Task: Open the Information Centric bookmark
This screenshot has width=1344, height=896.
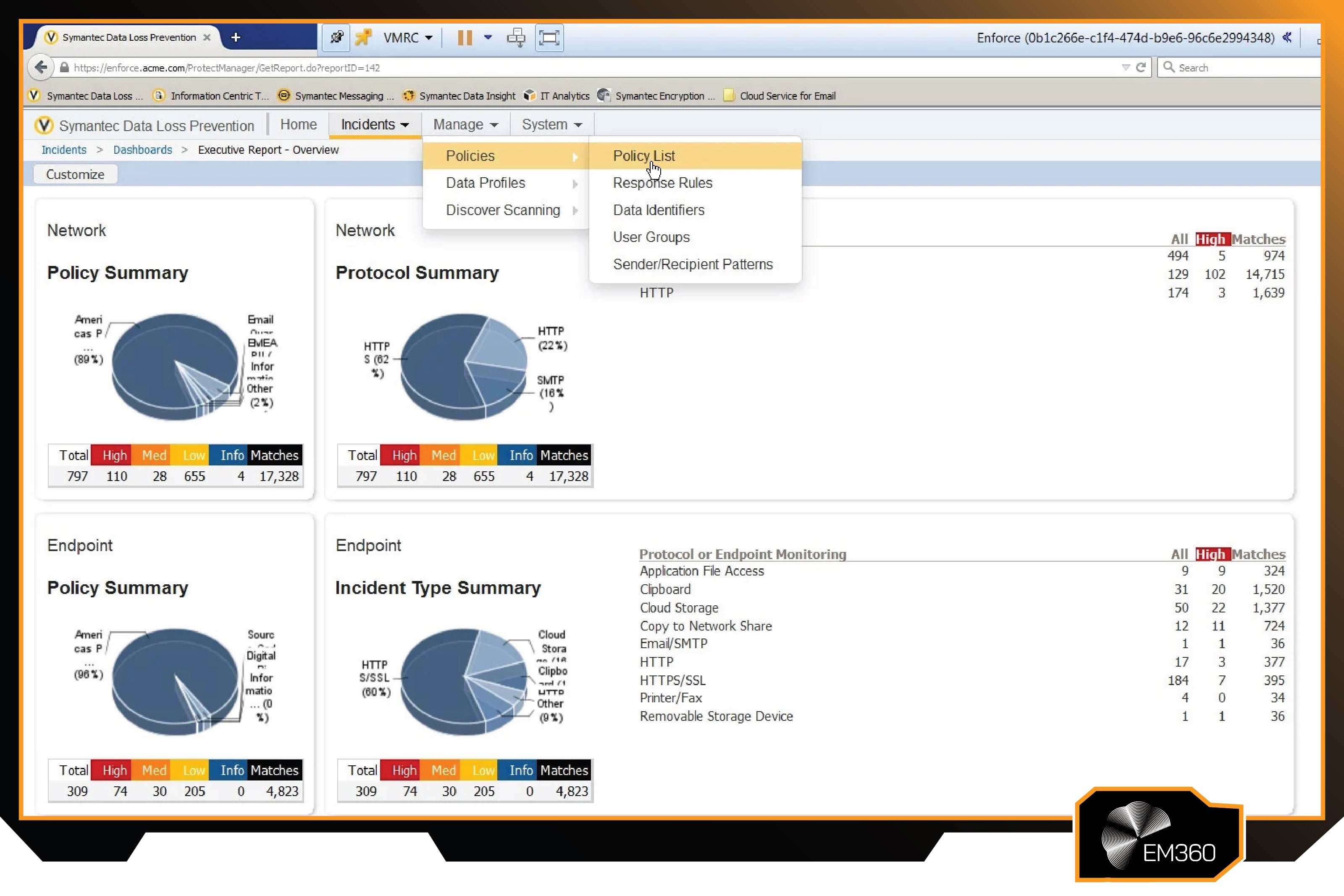Action: click(217, 96)
